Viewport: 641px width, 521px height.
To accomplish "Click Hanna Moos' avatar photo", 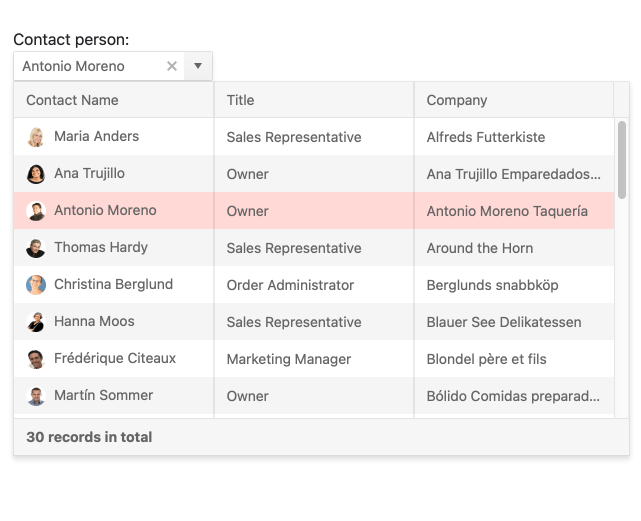I will [36, 322].
